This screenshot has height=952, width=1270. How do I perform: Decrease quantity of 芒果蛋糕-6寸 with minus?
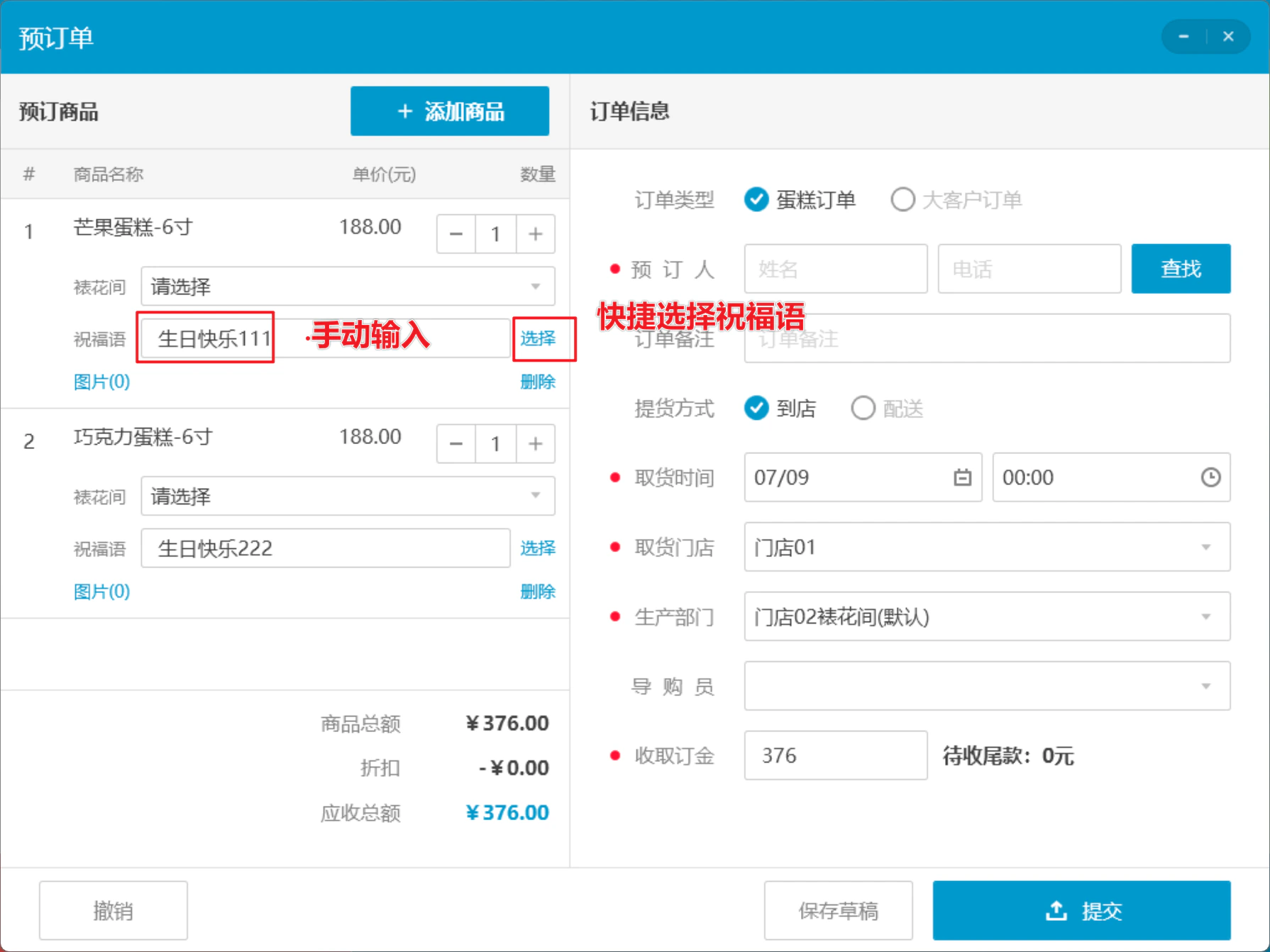(x=456, y=233)
